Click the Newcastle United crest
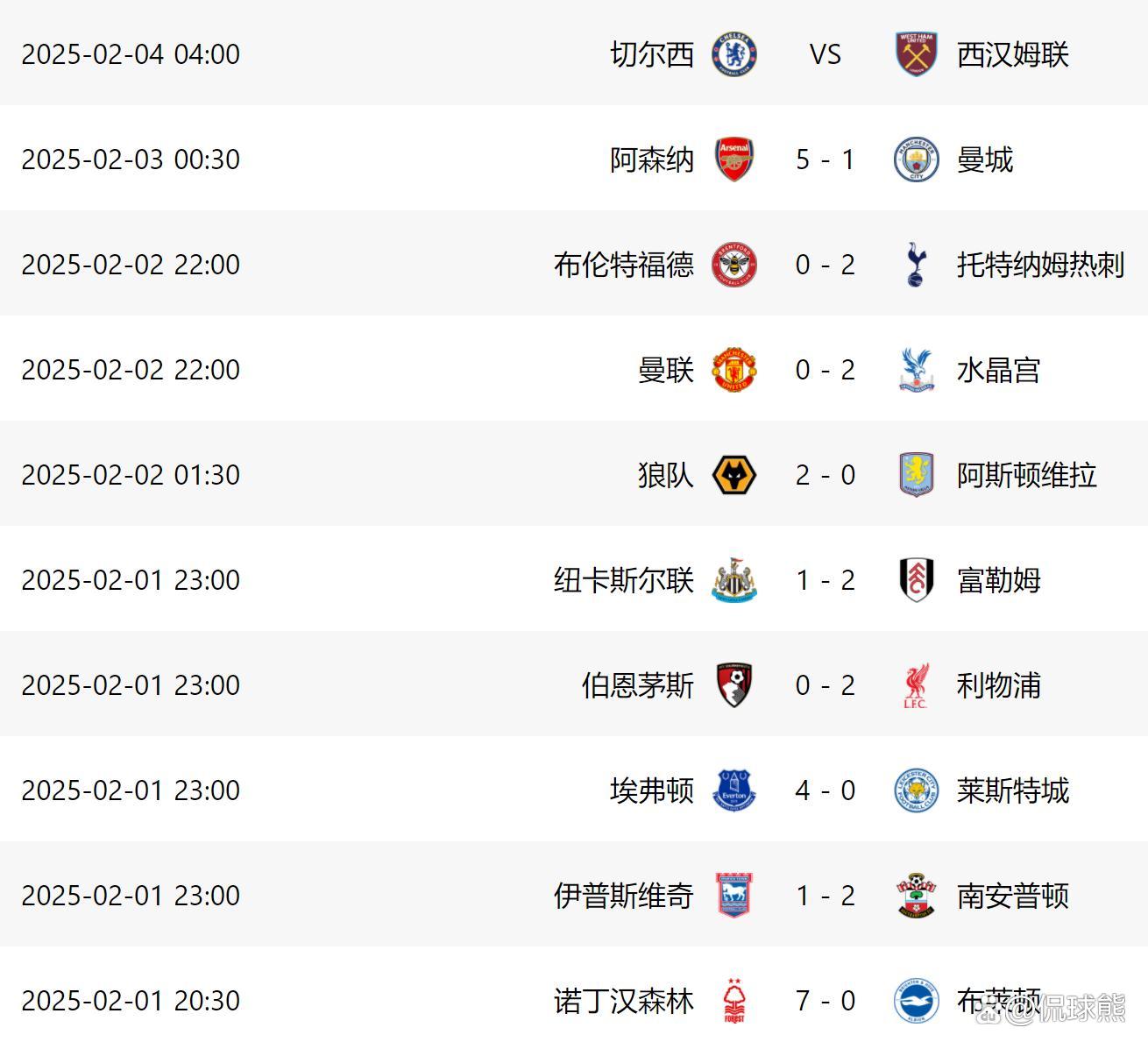 734,579
